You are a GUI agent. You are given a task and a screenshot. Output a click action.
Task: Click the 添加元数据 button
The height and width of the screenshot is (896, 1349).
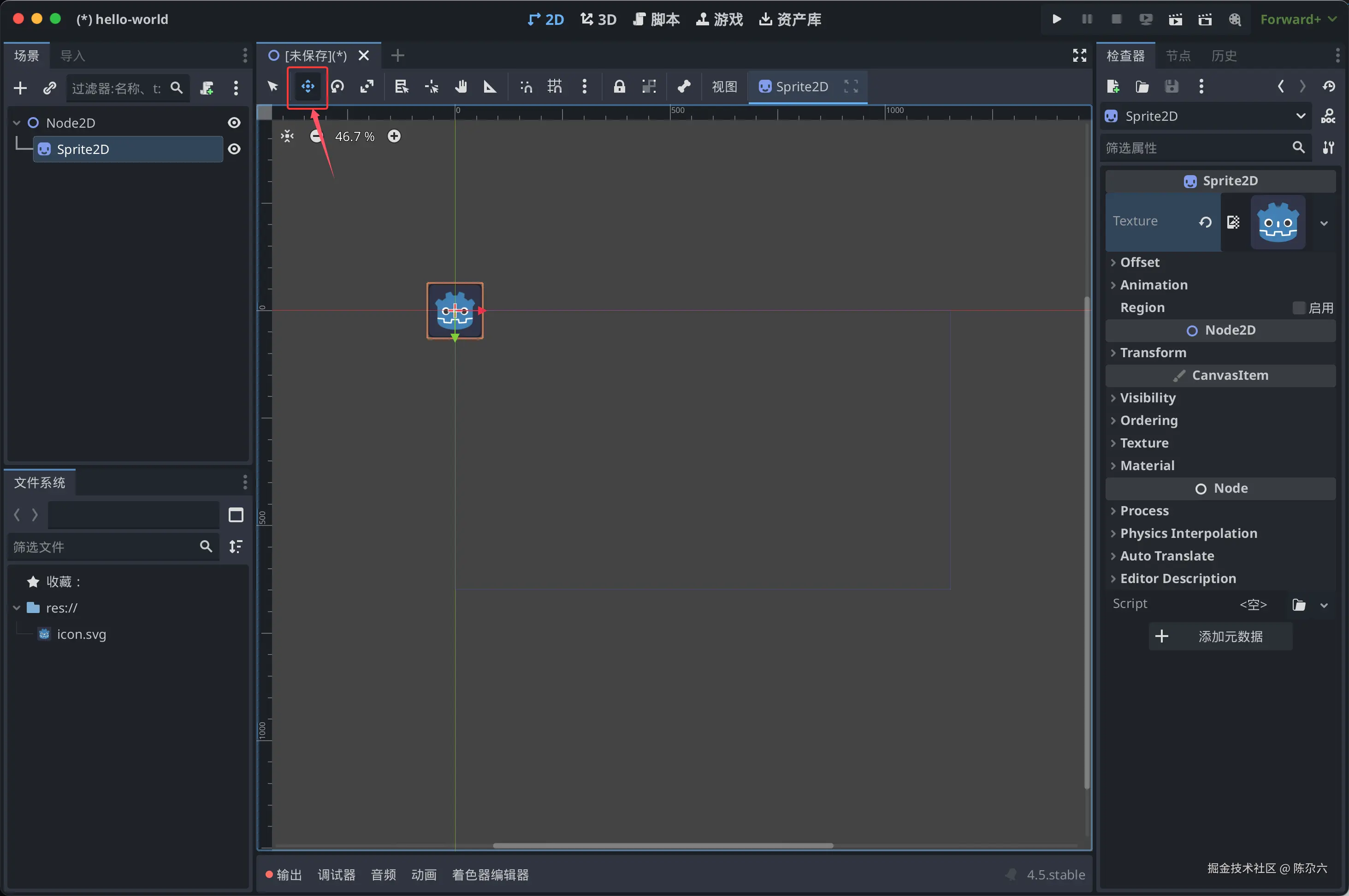[x=1220, y=637]
